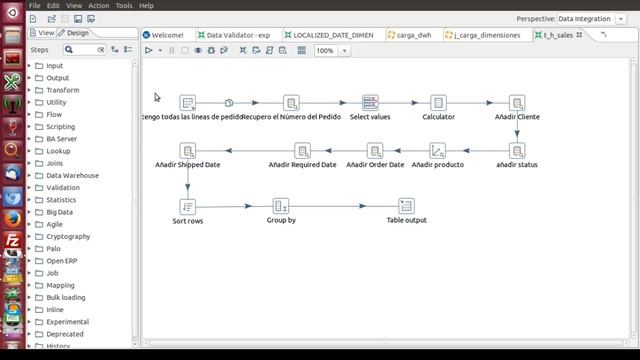Open the Action menu
Screen dimensions: 640x360
[x=99, y=6]
